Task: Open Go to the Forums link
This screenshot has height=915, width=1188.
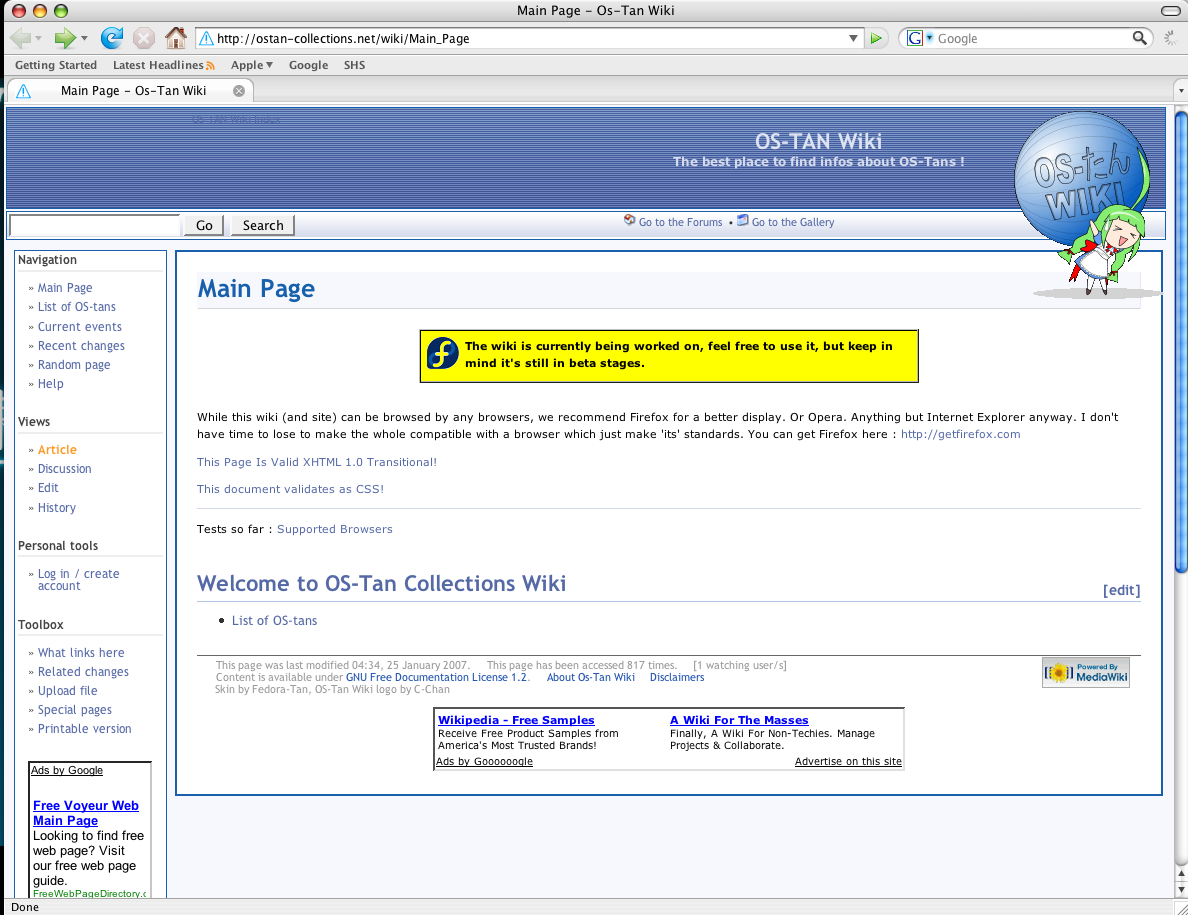Action: (x=680, y=222)
